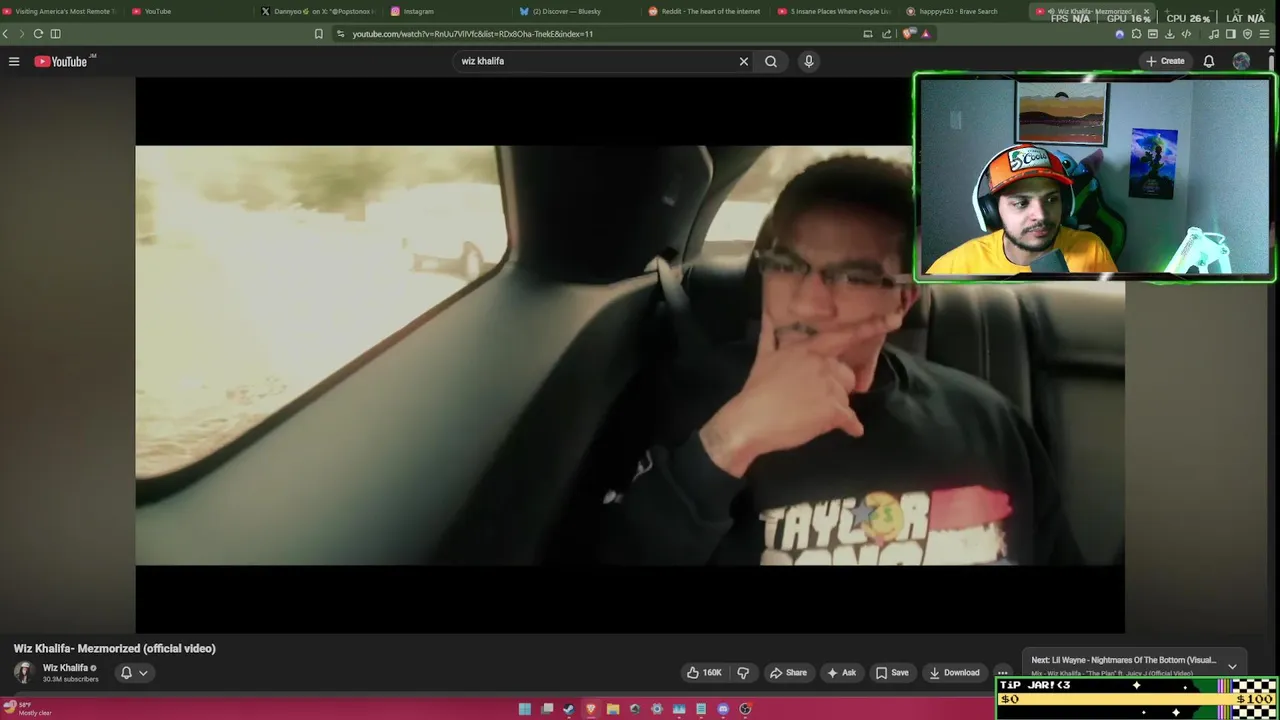Expand the subscription notification bell dropdown

tap(134, 673)
